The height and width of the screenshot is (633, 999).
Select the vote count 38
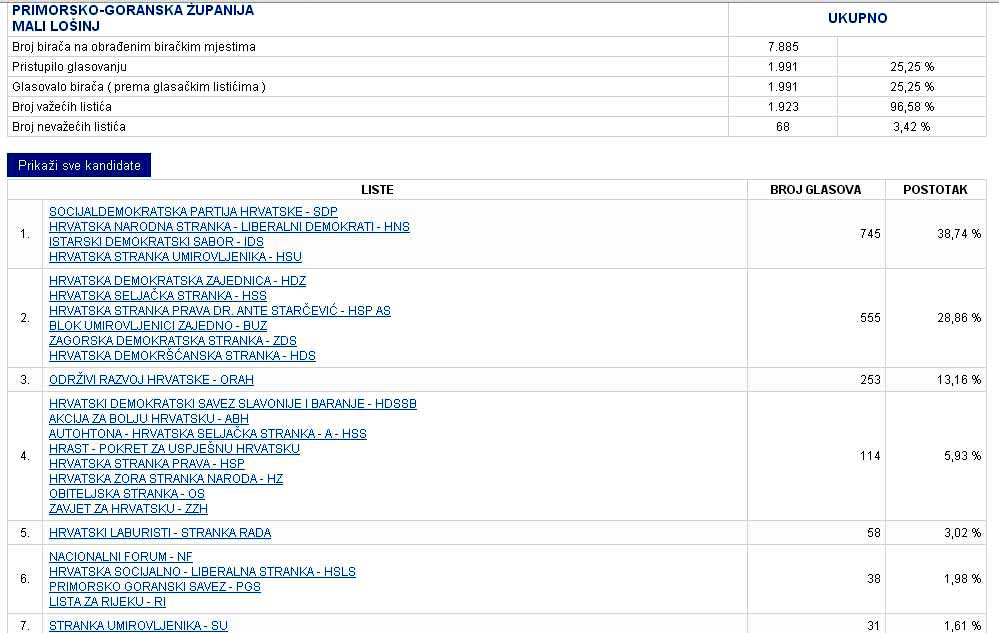point(873,579)
